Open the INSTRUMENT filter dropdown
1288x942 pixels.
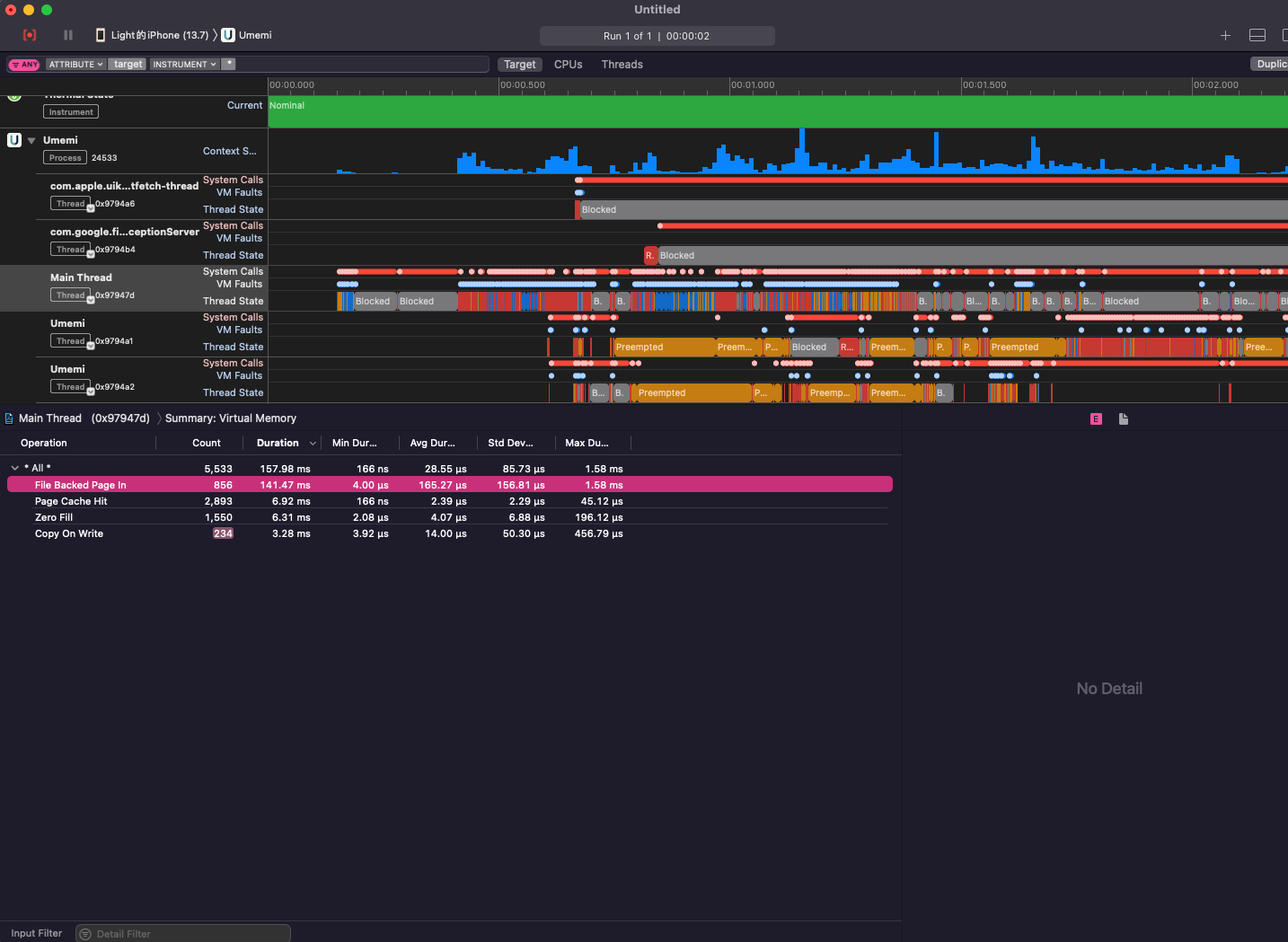(184, 65)
